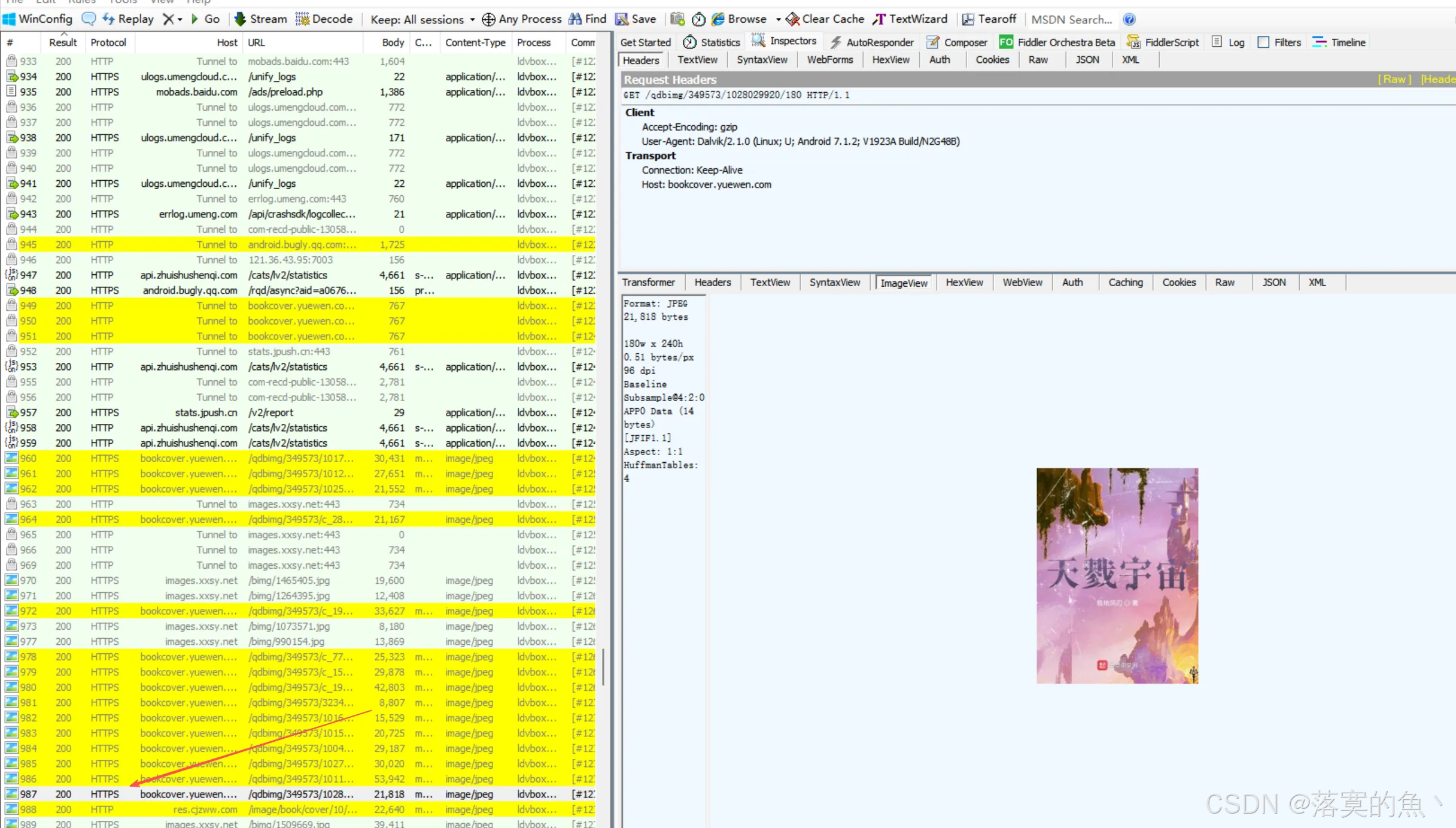Click the Accept-Encoding: gzip header line
The image size is (1456, 828).
tap(689, 127)
